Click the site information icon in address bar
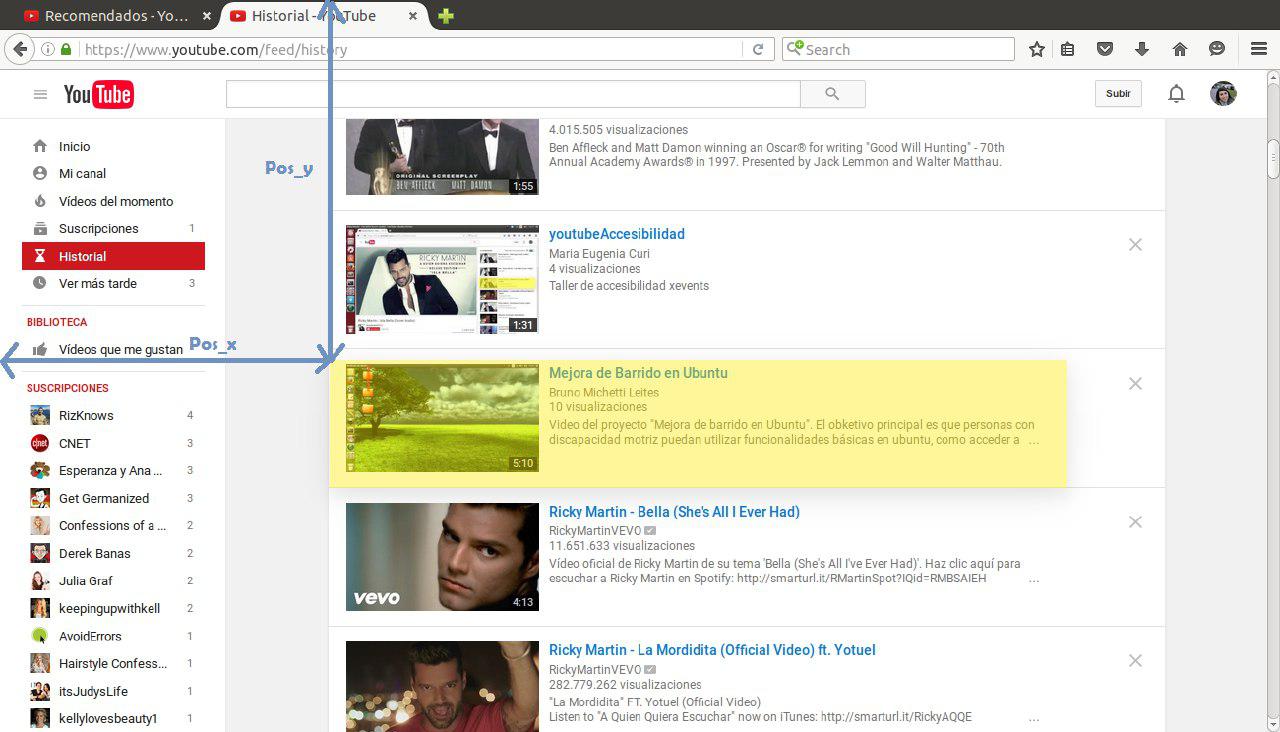Viewport: 1280px width, 732px height. [47, 49]
